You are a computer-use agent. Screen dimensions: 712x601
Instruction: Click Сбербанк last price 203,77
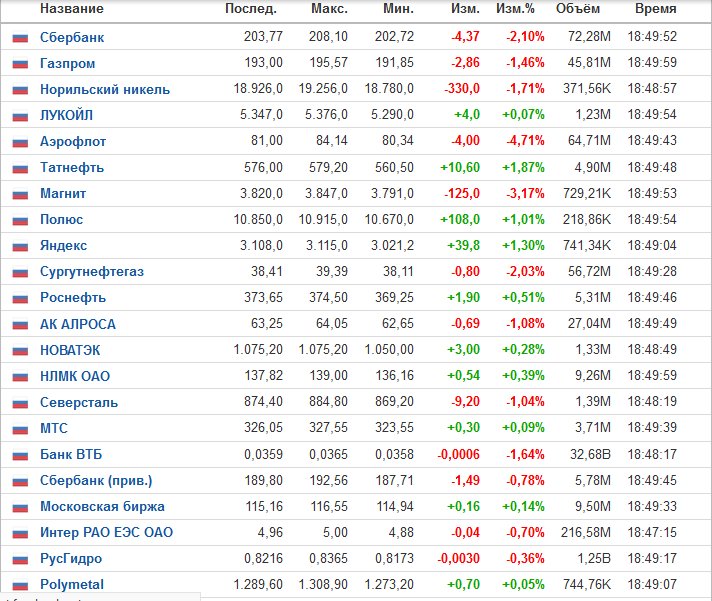(x=263, y=36)
